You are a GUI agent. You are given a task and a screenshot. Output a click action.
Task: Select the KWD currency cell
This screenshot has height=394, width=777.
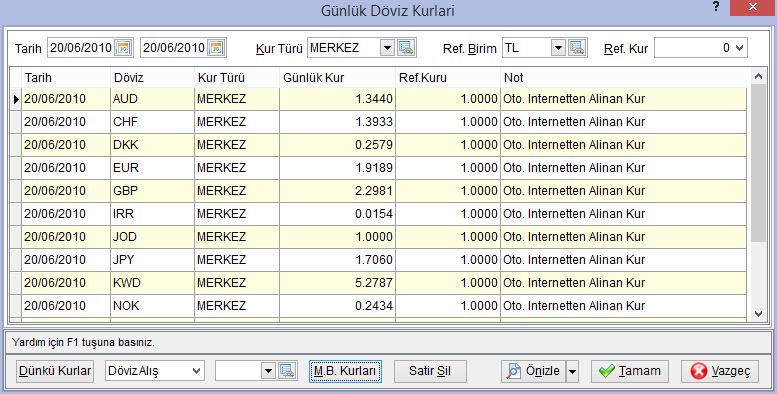coord(153,283)
